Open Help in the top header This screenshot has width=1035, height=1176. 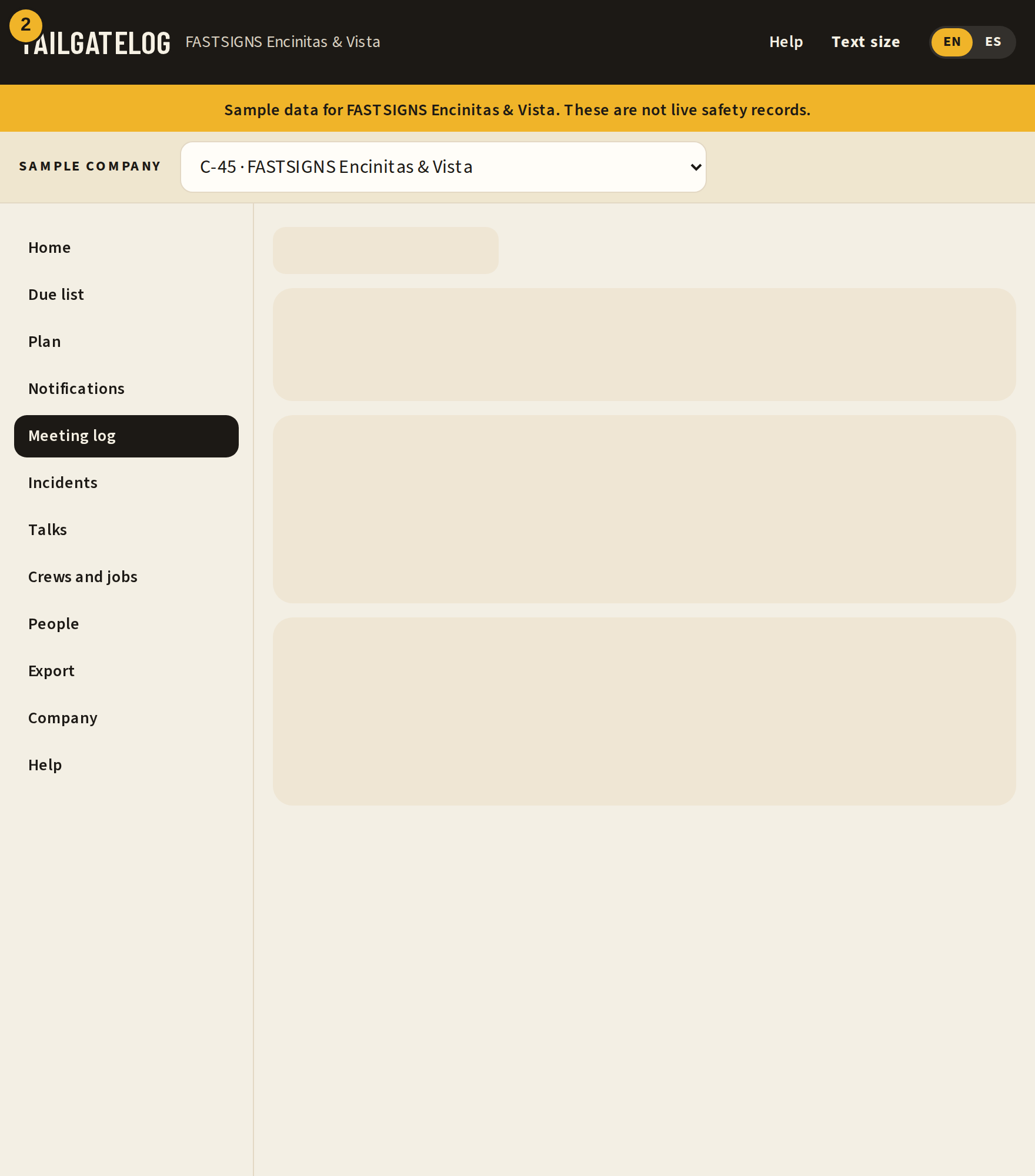[x=786, y=42]
